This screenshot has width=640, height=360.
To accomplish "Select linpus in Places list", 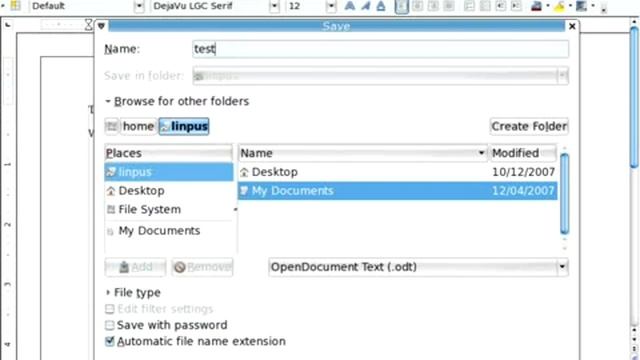I will [x=169, y=172].
